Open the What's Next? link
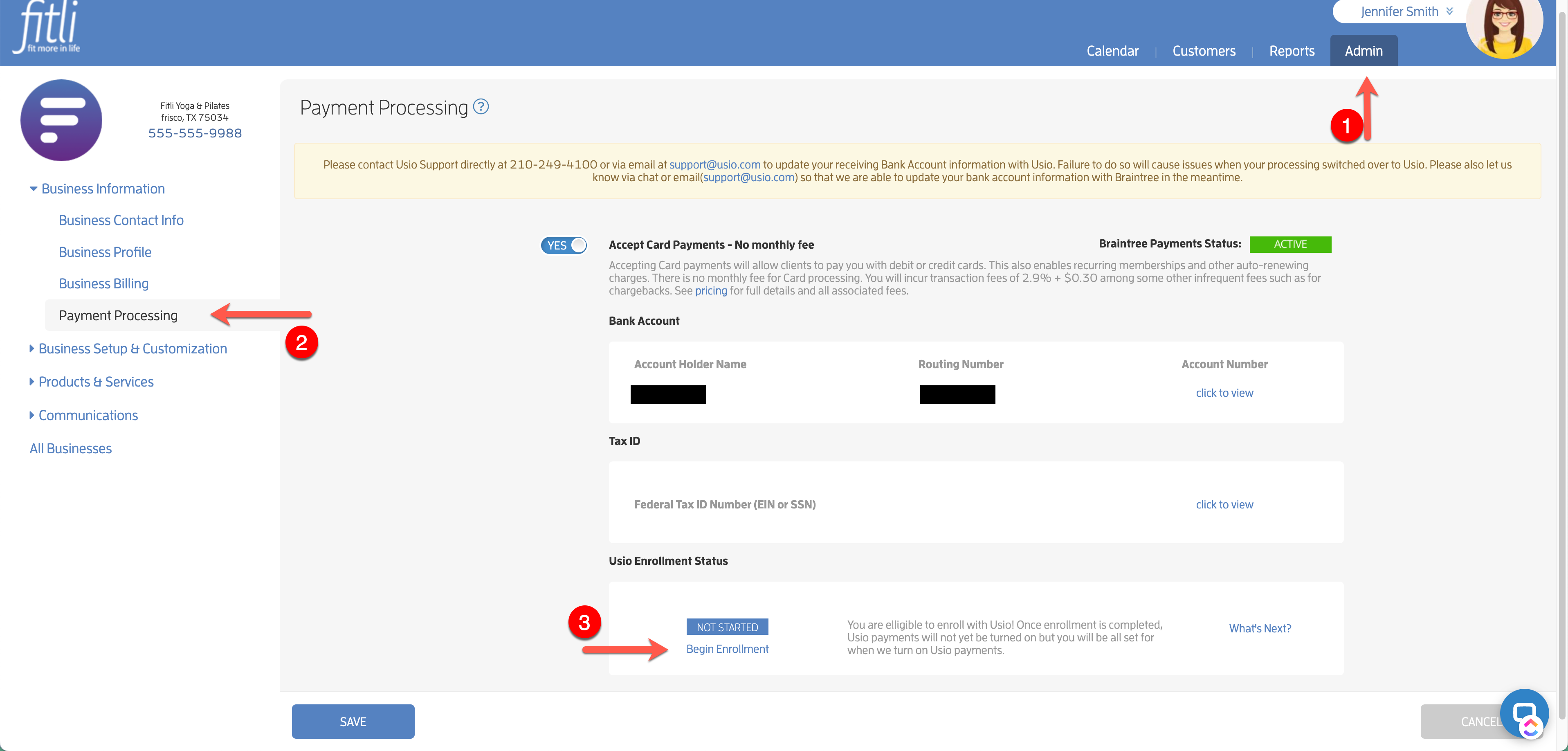This screenshot has height=751, width=1568. pyautogui.click(x=1260, y=629)
